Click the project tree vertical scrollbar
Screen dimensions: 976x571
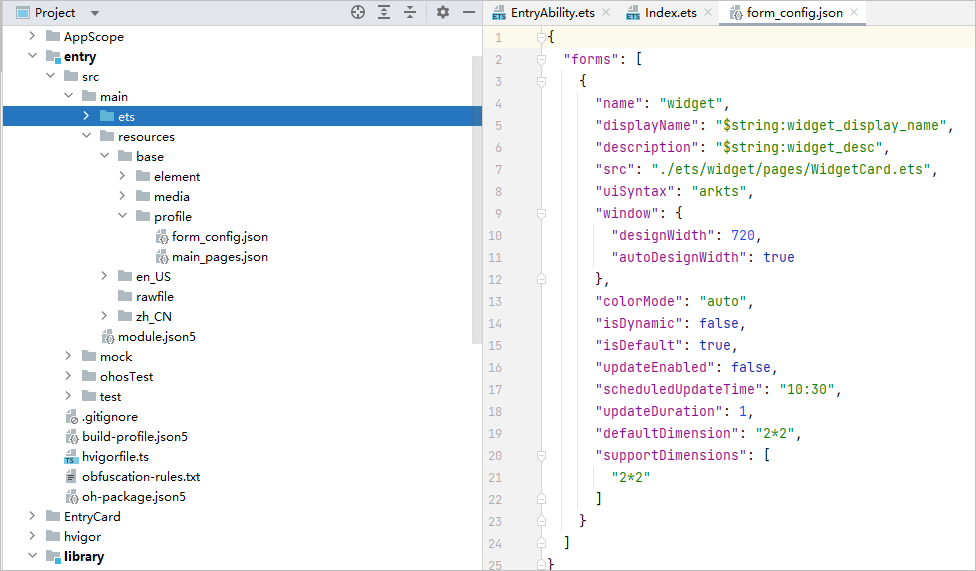[x=477, y=199]
